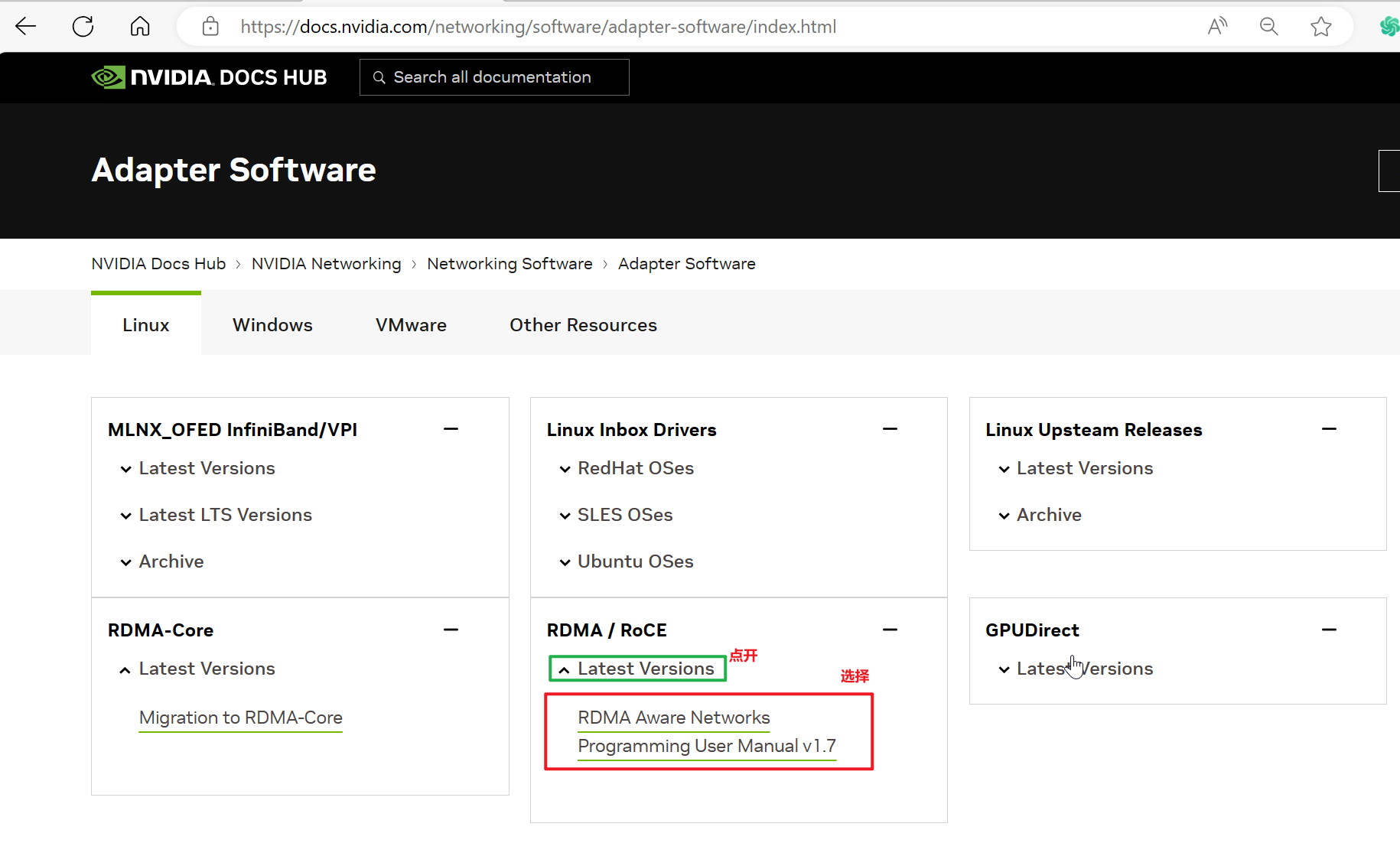This screenshot has width=1400, height=843.
Task: Add page to favorites star icon
Action: click(x=1321, y=27)
